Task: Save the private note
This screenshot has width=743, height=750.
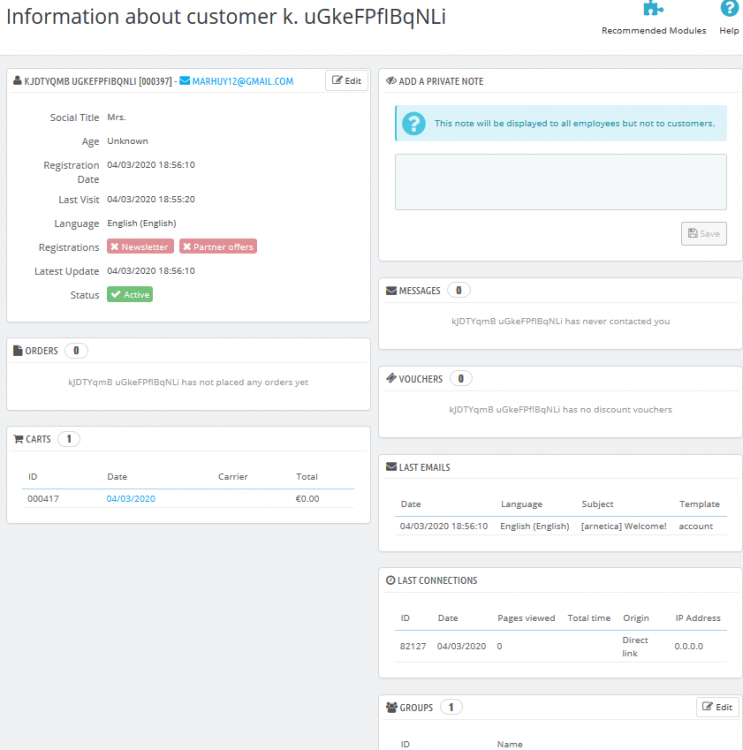Action: pyautogui.click(x=704, y=233)
